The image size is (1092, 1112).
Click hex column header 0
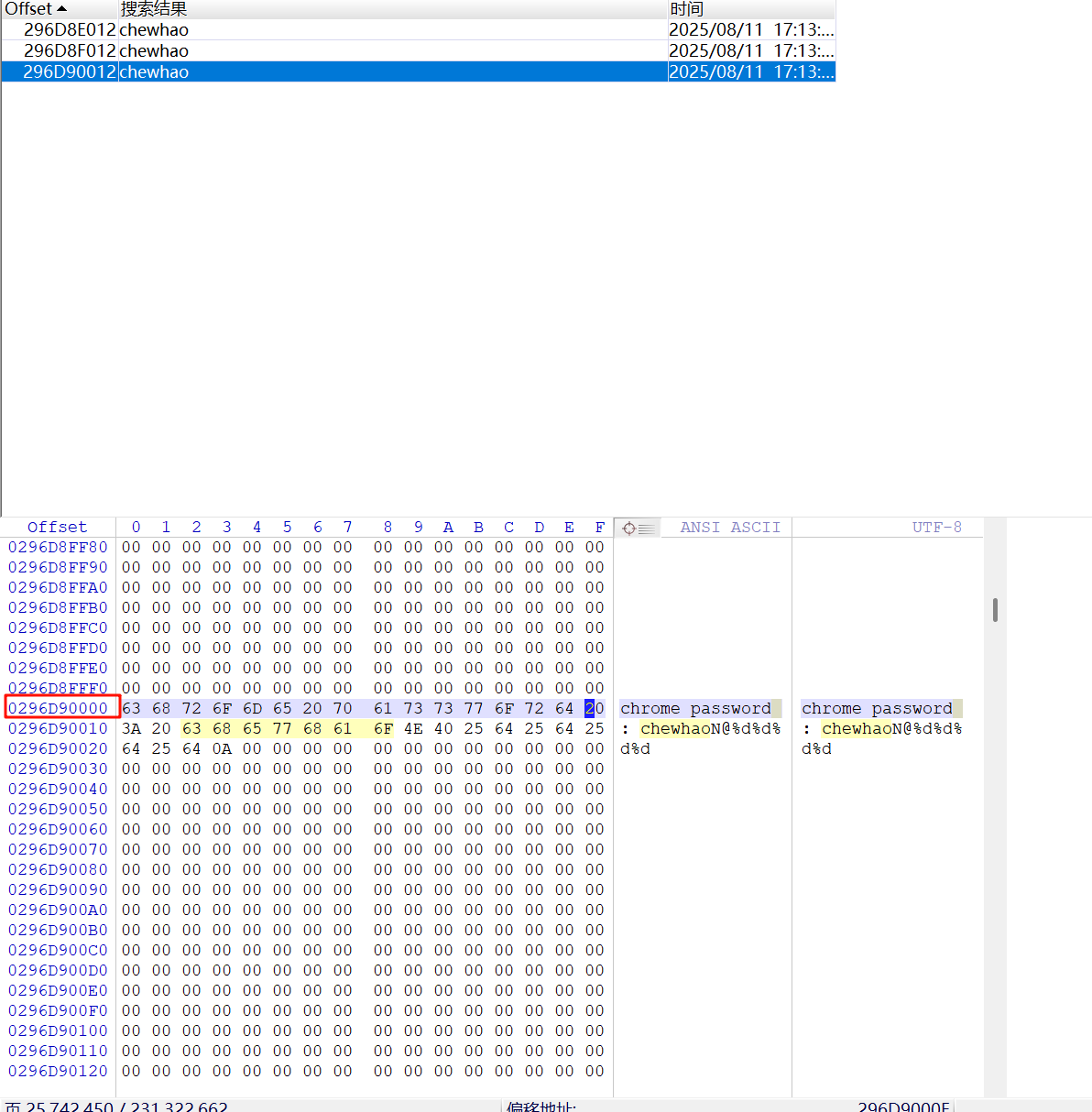pos(136,528)
